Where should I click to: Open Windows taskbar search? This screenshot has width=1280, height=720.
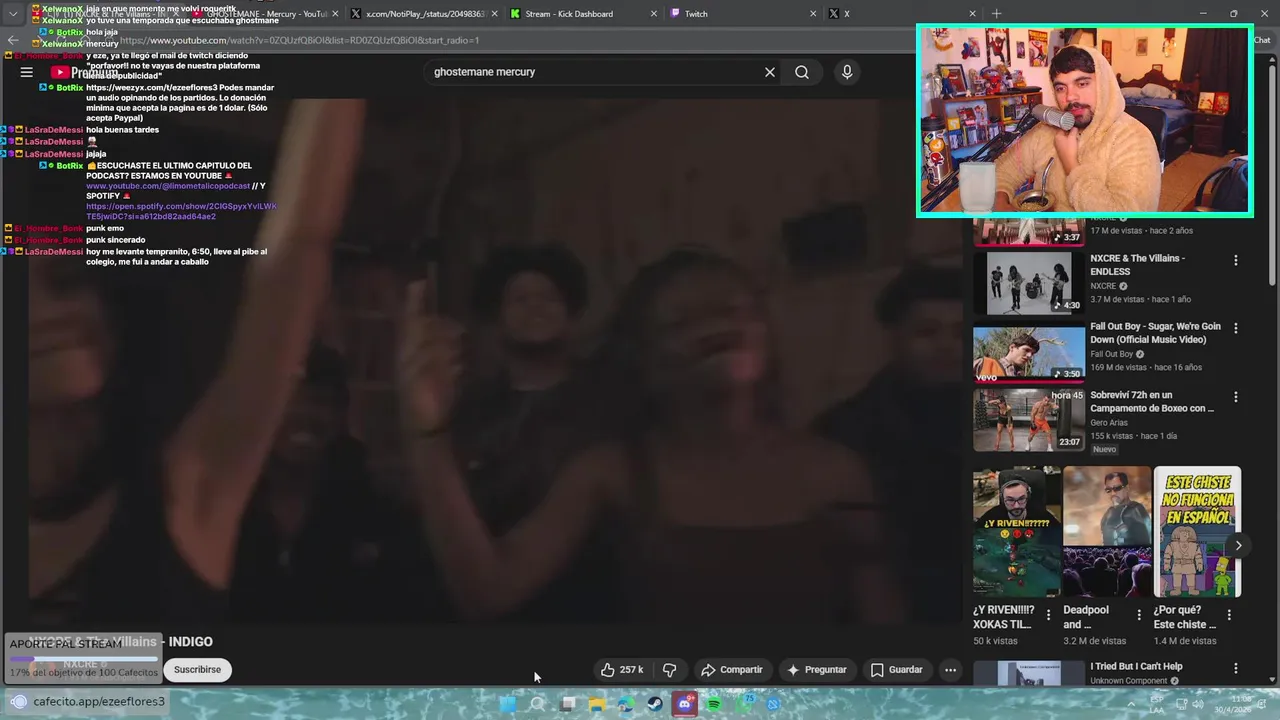pos(537,704)
